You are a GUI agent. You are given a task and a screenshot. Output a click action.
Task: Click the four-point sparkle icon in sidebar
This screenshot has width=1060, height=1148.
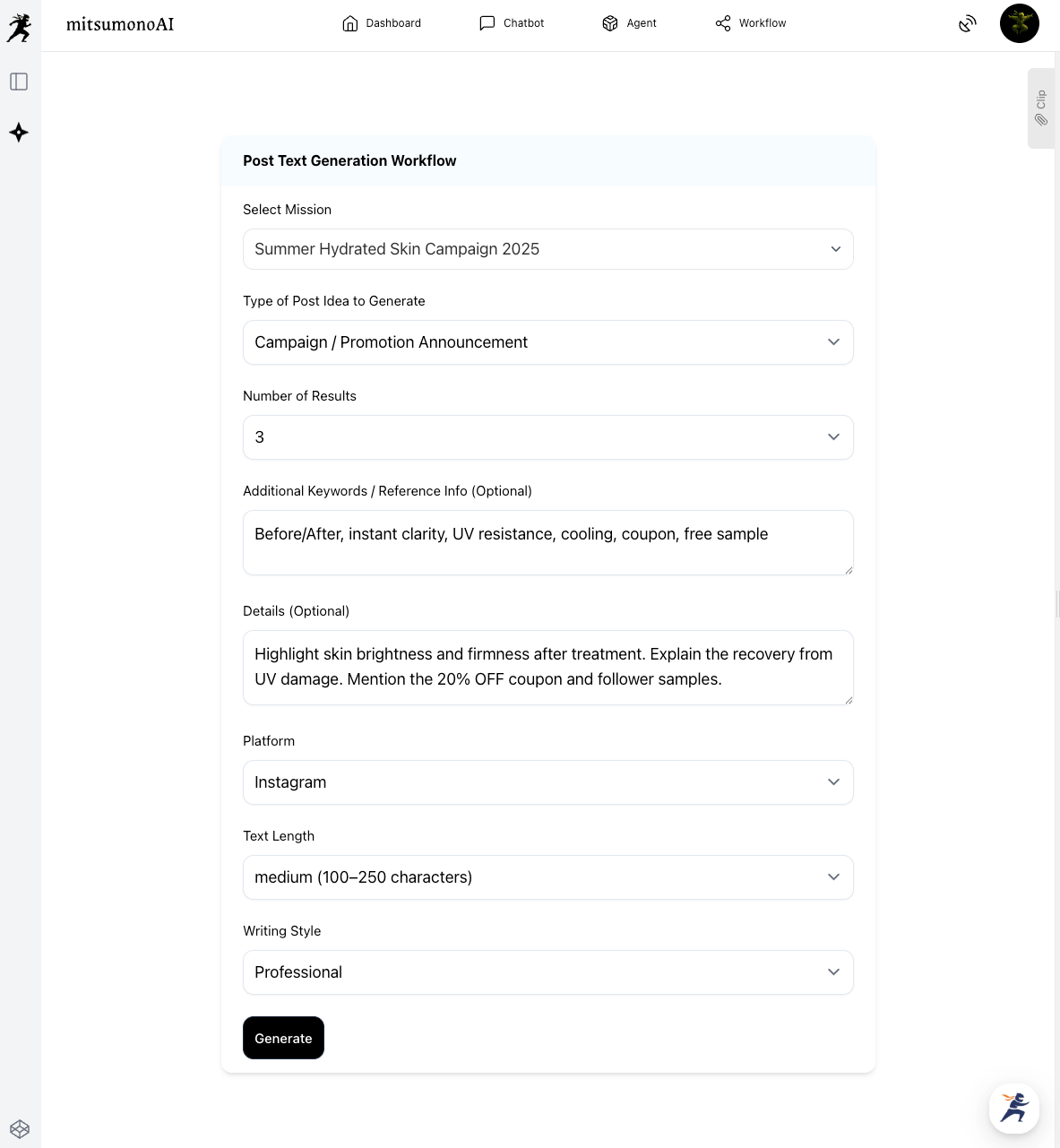19,133
